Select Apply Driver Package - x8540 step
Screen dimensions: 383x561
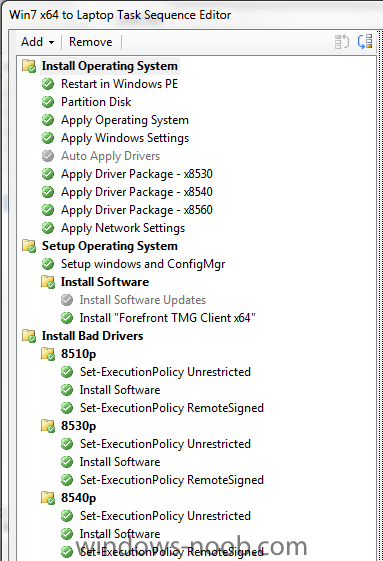click(137, 192)
